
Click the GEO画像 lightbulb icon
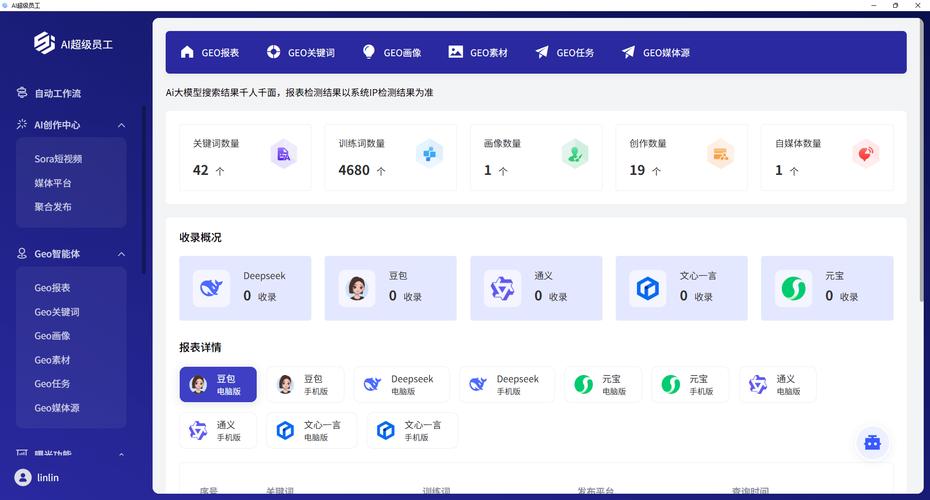click(x=369, y=52)
